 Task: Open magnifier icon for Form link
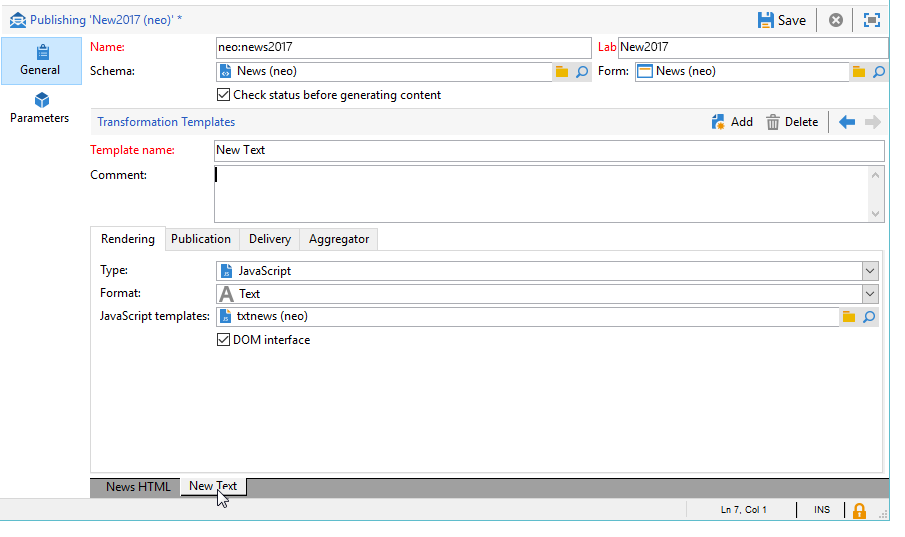pyautogui.click(x=878, y=72)
